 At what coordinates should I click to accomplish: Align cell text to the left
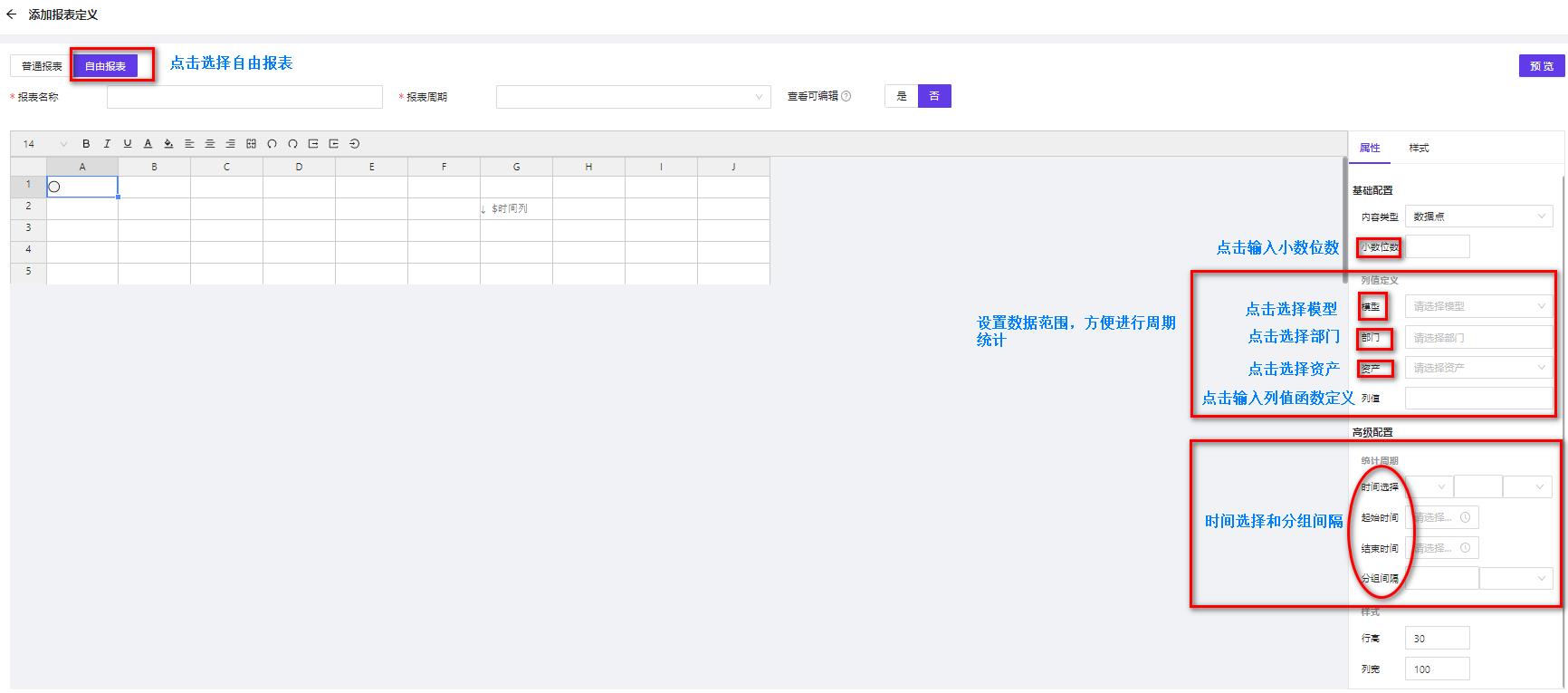click(189, 144)
